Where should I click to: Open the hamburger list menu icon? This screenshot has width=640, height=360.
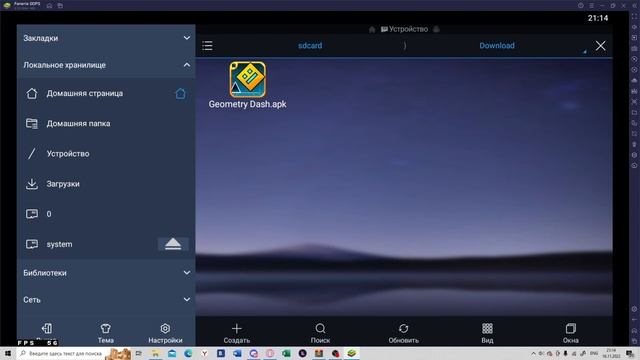coord(207,45)
